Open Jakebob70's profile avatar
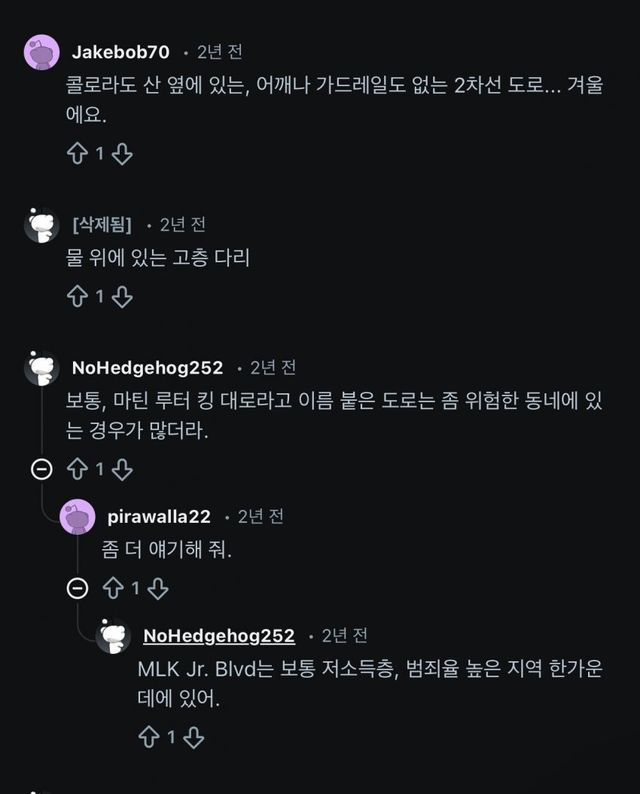Image resolution: width=640 pixels, height=794 pixels. pos(41,52)
